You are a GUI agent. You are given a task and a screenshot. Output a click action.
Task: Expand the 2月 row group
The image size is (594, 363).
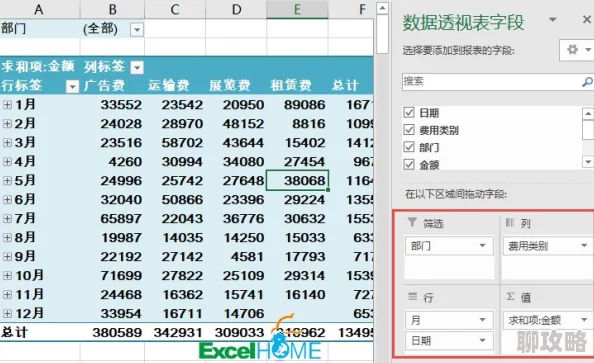coord(7,124)
